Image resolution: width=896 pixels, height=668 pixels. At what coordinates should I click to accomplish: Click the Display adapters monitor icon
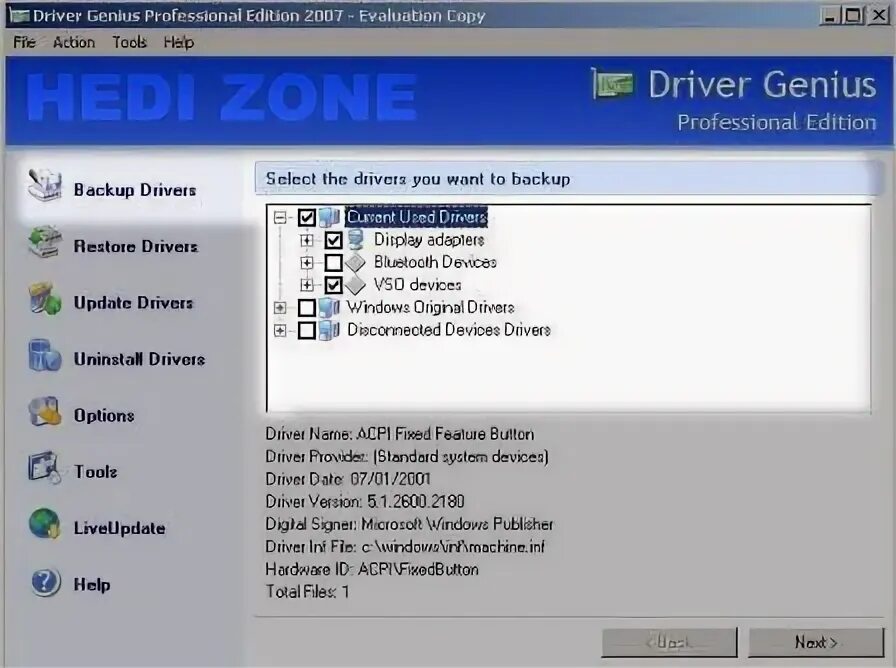pos(356,239)
